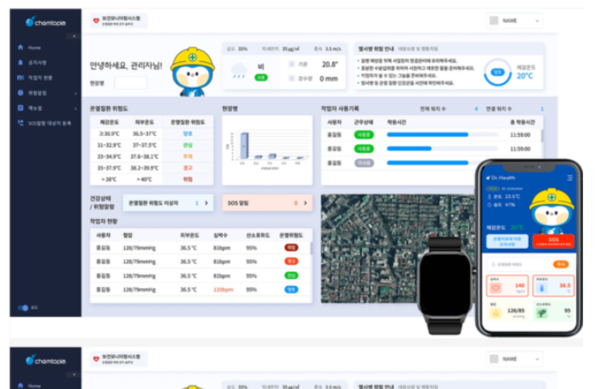Expand the 위험알림 sidebar submenu chevron
This screenshot has height=389, width=600.
(75, 93)
